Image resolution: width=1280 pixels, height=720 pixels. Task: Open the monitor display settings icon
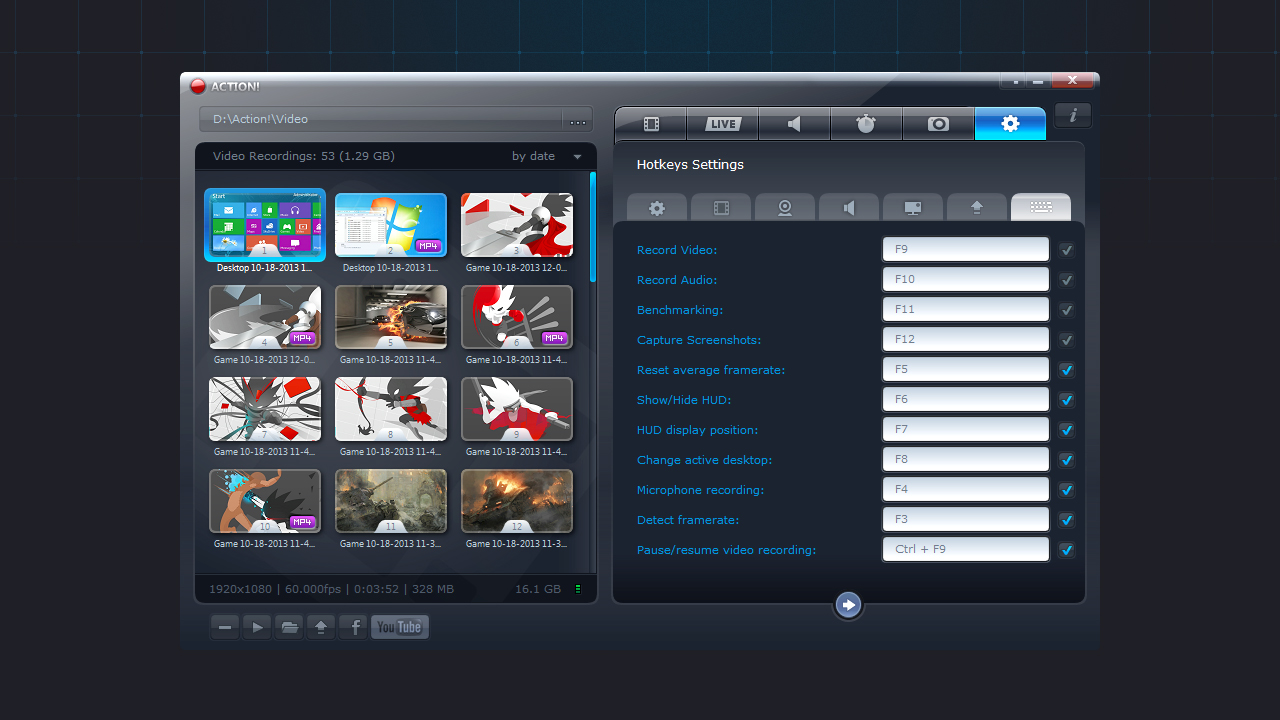[912, 207]
